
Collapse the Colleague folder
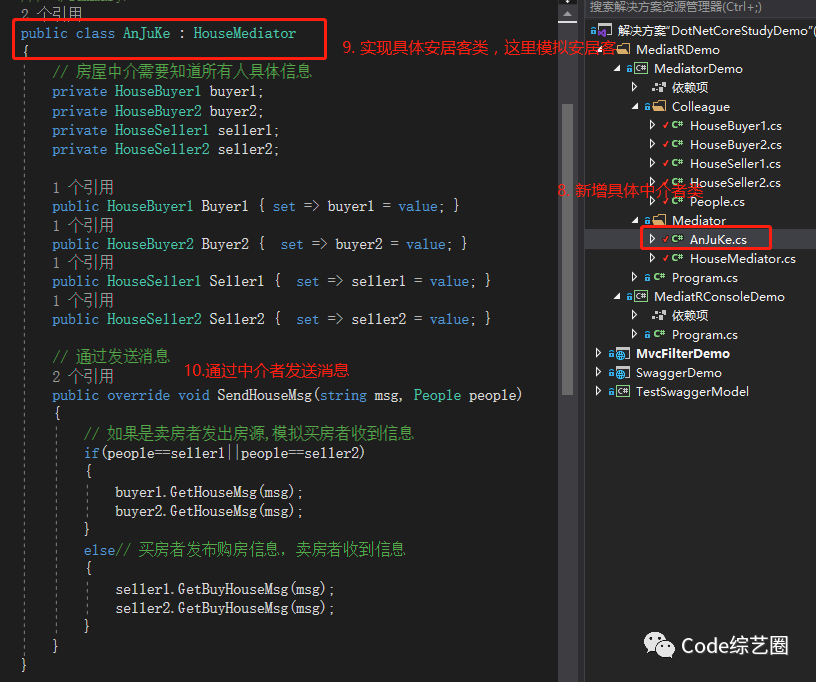(635, 107)
